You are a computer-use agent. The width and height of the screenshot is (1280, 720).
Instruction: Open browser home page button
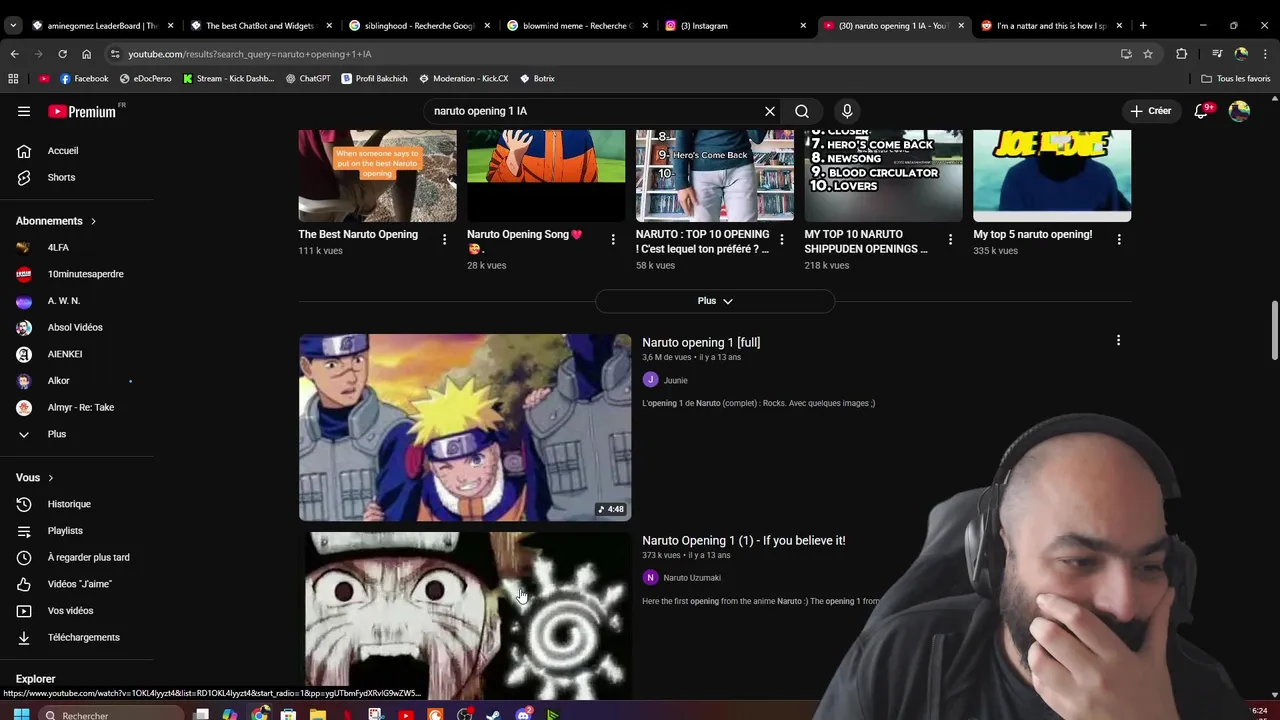click(86, 54)
